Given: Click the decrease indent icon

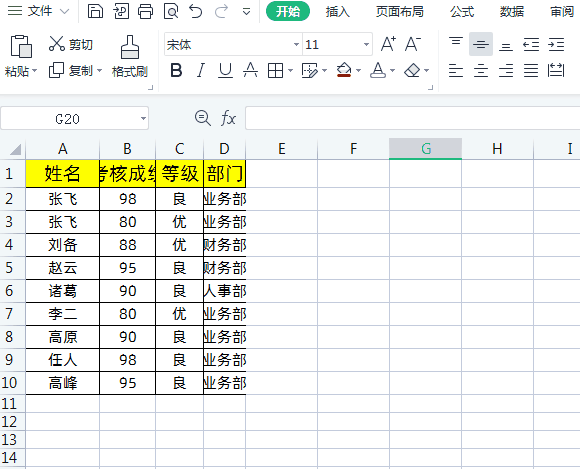Looking at the screenshot, I should pos(531,44).
